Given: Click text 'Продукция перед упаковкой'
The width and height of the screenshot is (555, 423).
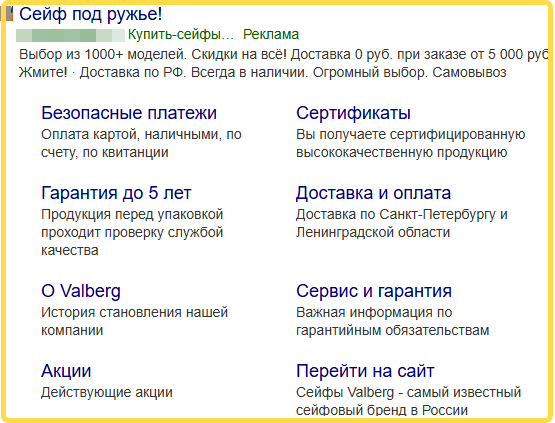Looking at the screenshot, I should [x=132, y=215].
